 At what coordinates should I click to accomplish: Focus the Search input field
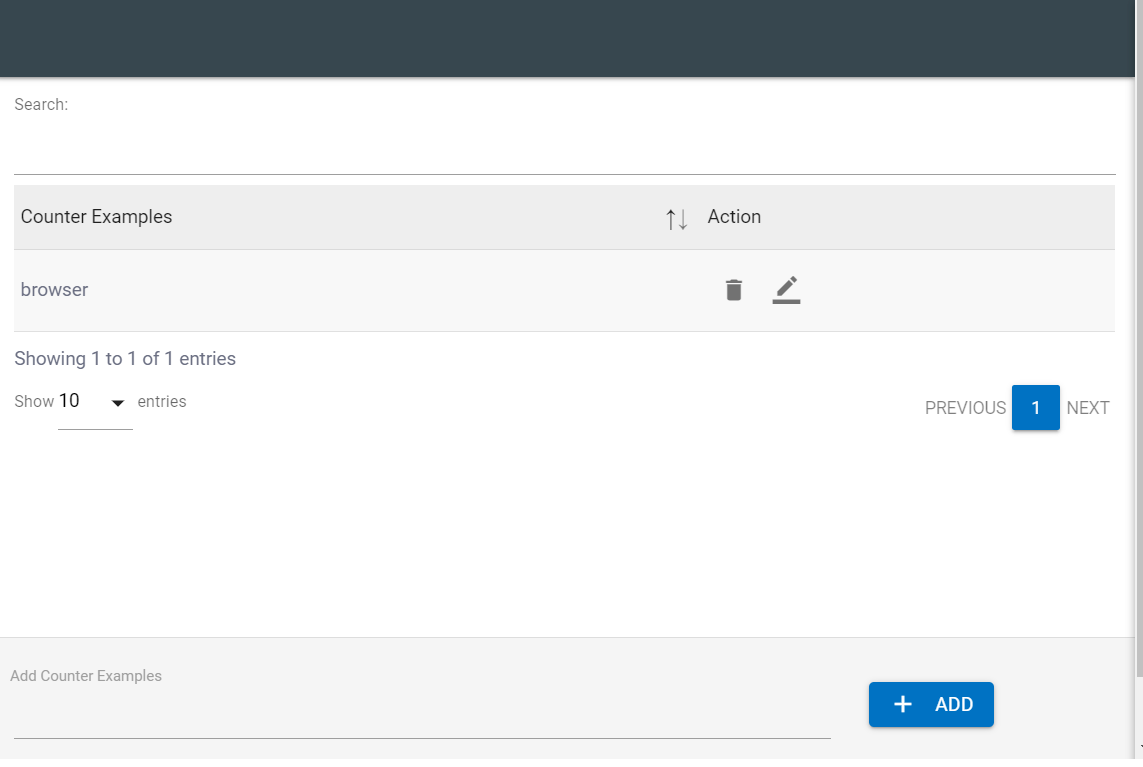[564, 152]
